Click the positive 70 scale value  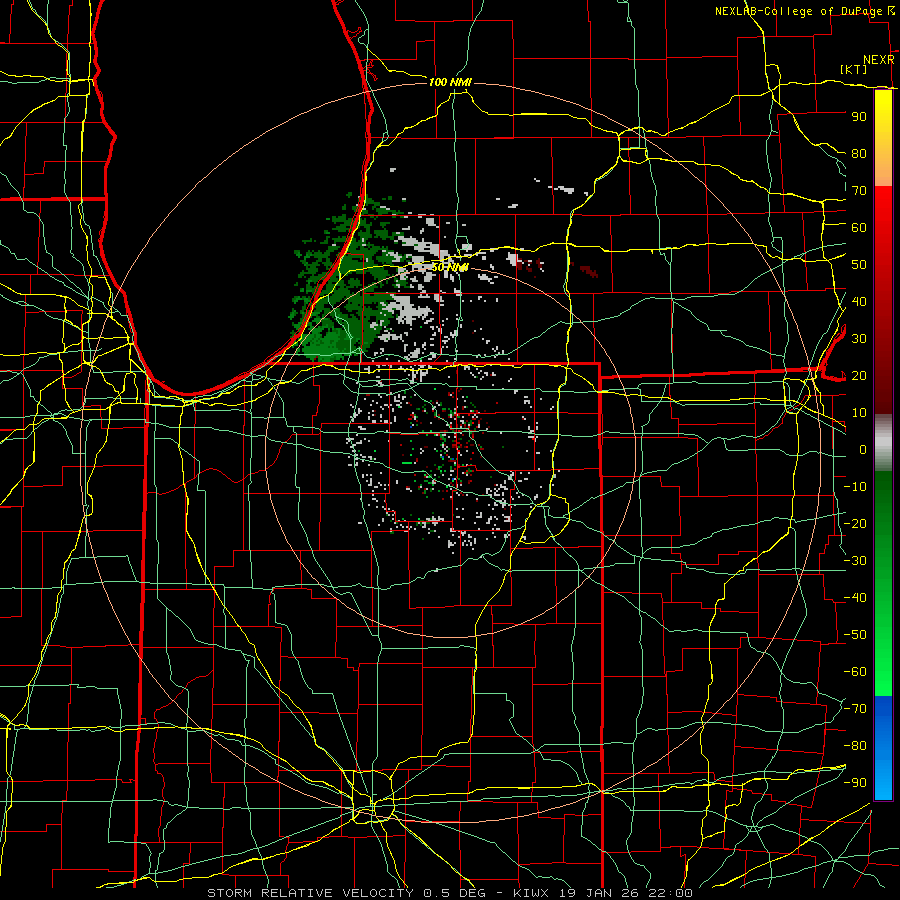tap(859, 191)
